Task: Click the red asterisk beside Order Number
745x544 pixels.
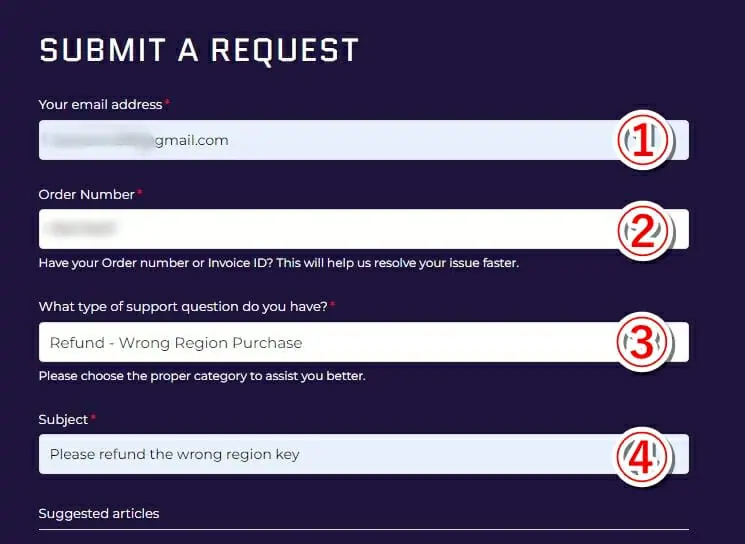Action: [x=140, y=193]
